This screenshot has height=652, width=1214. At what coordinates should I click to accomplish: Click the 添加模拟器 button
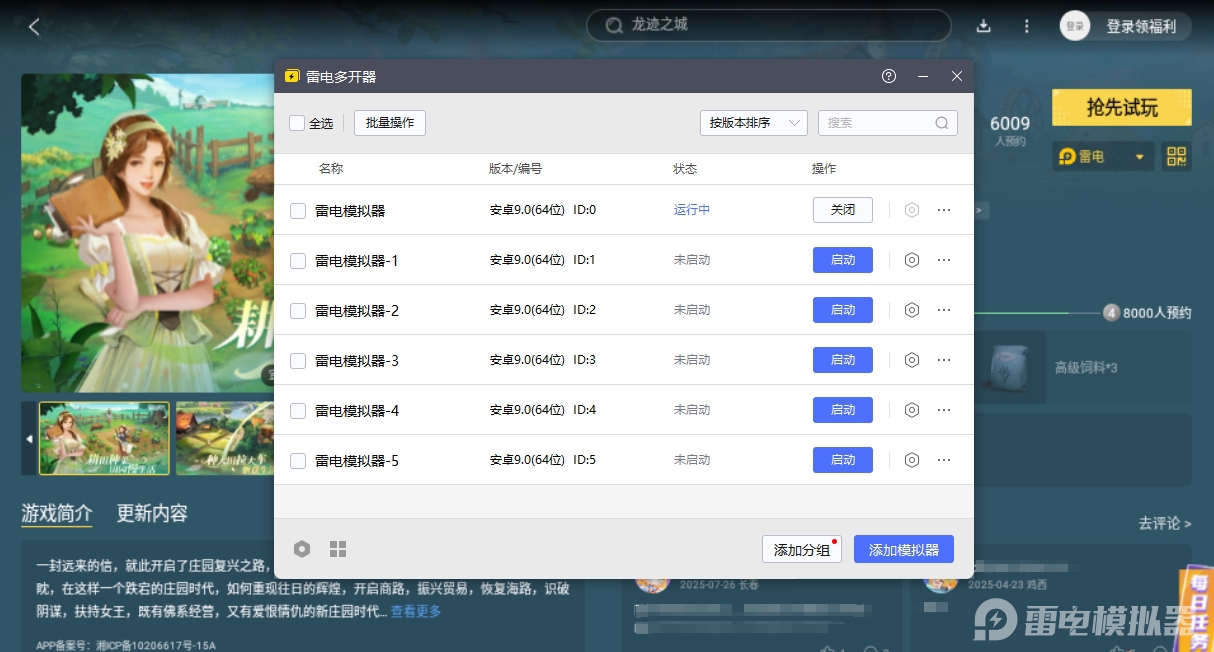coord(903,549)
